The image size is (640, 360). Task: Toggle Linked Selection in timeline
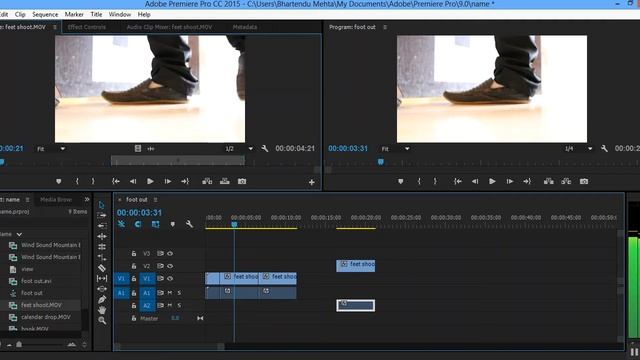point(156,224)
